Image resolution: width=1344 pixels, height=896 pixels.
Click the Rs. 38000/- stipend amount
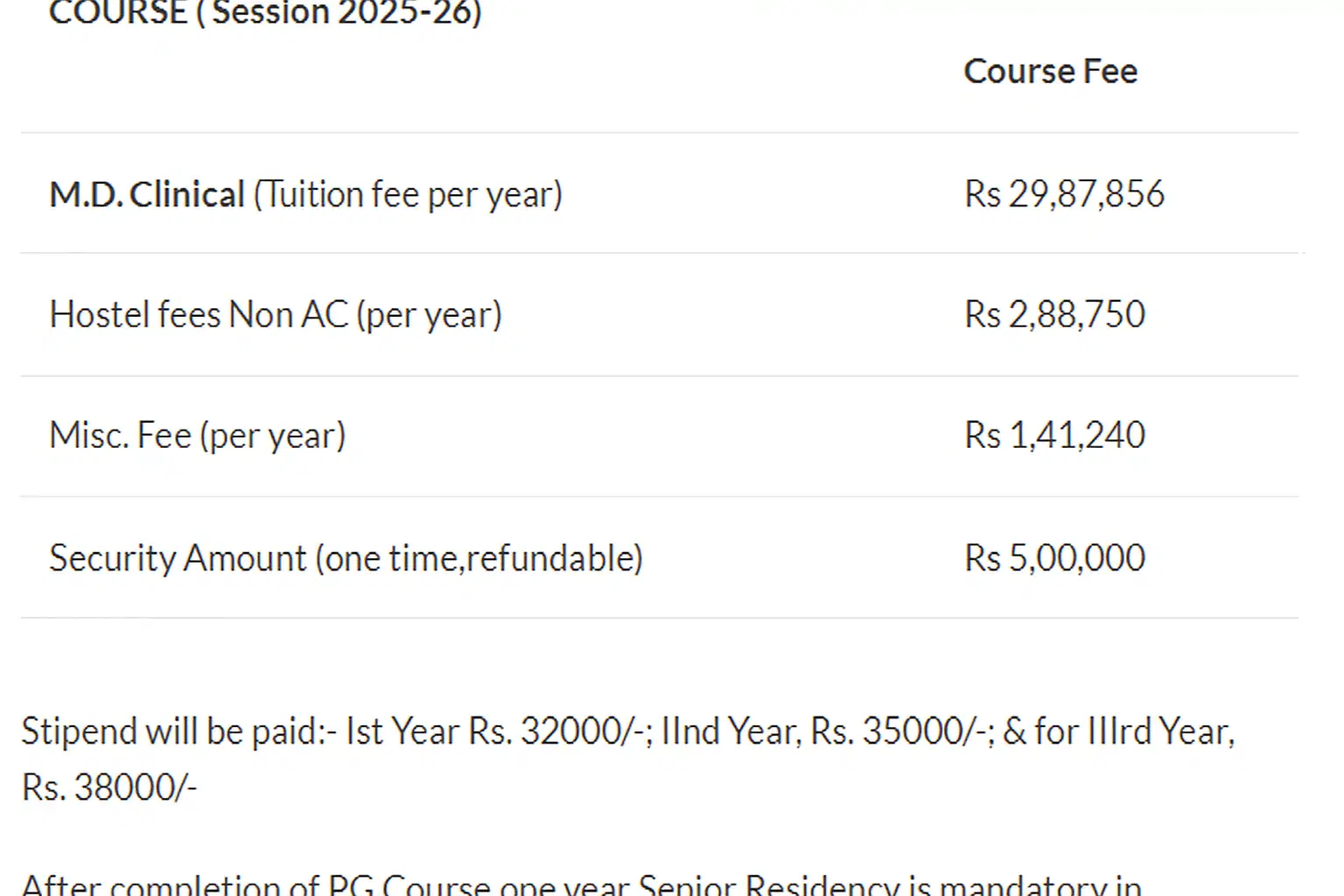[109, 787]
